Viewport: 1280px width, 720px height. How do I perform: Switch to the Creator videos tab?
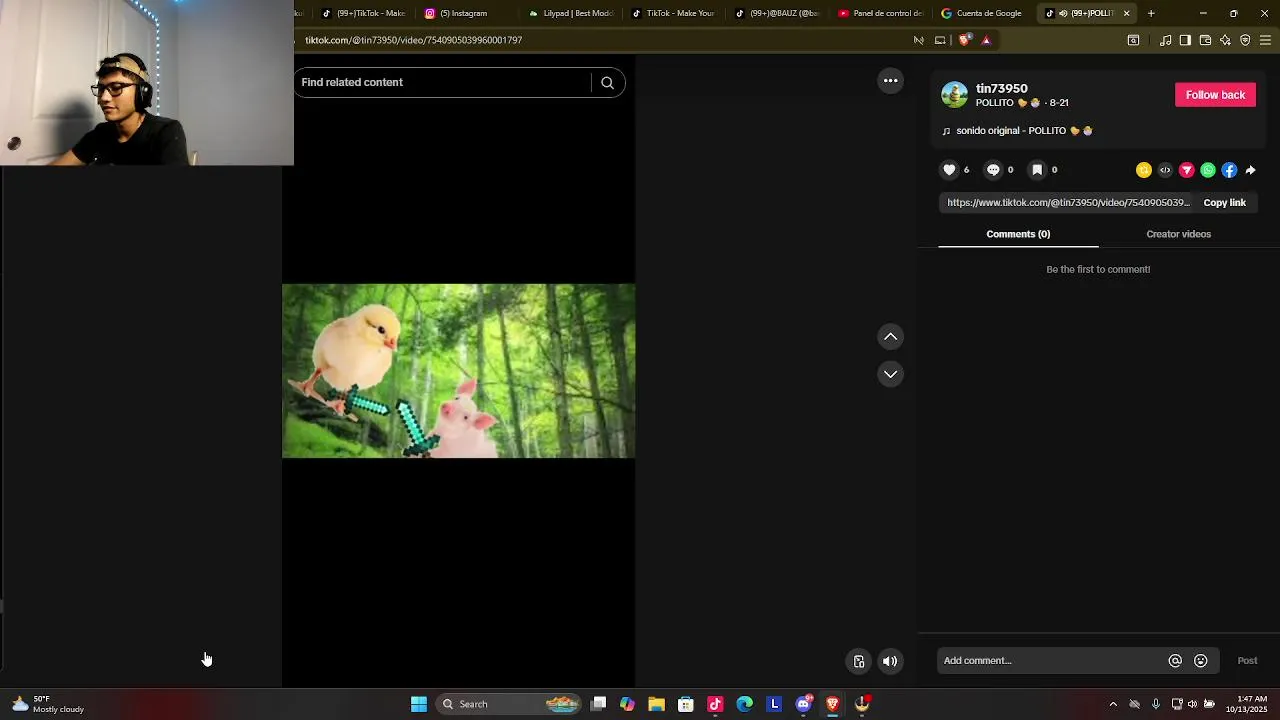1178,234
